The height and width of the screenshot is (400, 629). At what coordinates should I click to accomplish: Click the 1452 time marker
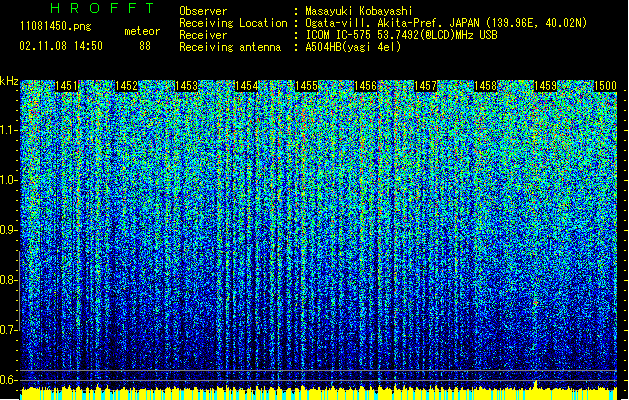[126, 86]
